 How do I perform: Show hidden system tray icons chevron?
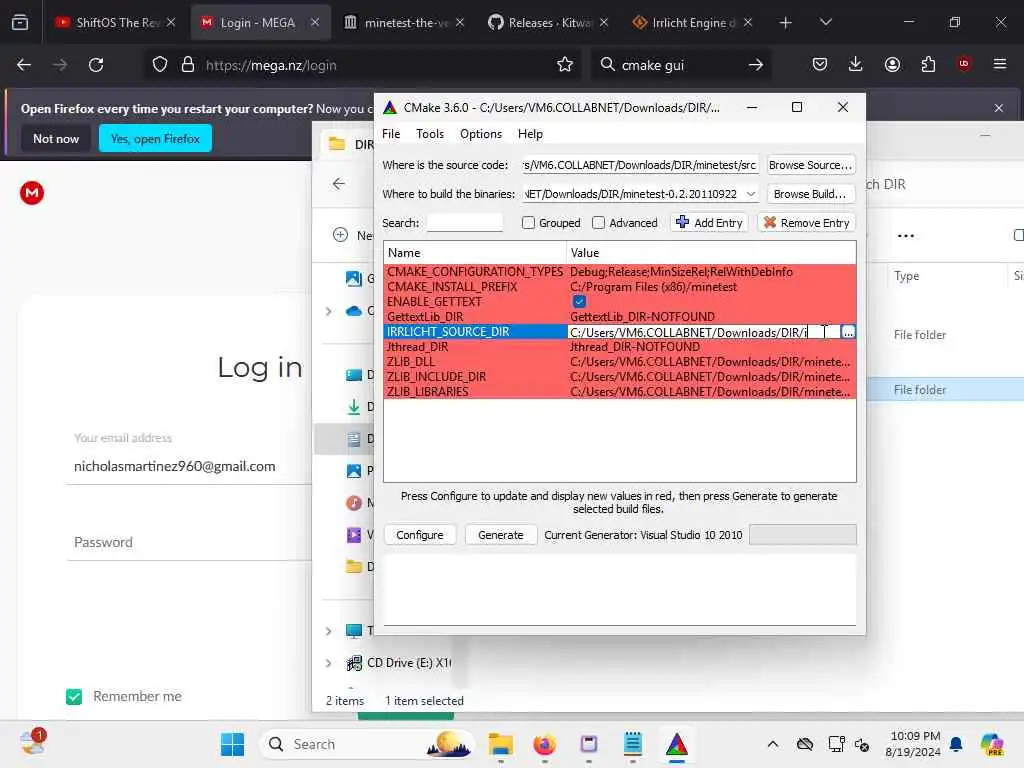pyautogui.click(x=773, y=744)
